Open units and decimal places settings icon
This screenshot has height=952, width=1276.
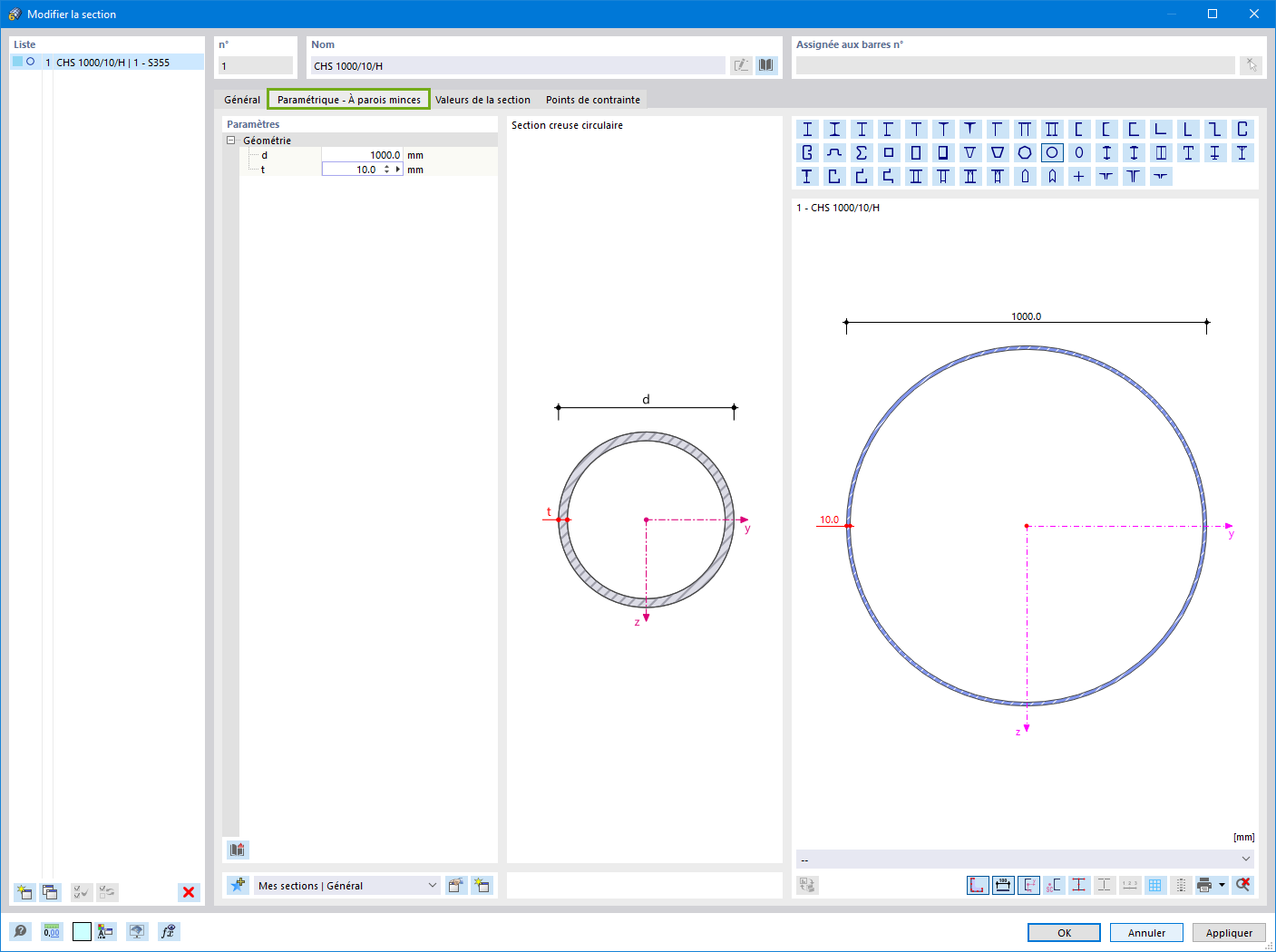52,931
